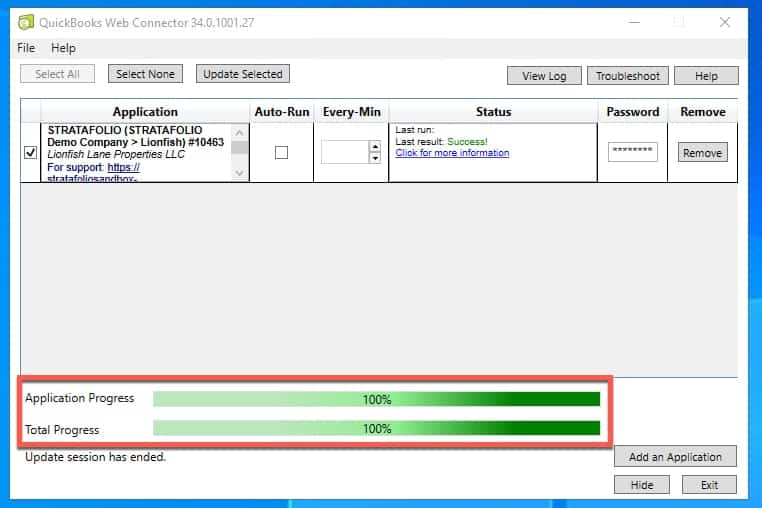Click the Password field
This screenshot has width=762, height=508.
(633, 152)
